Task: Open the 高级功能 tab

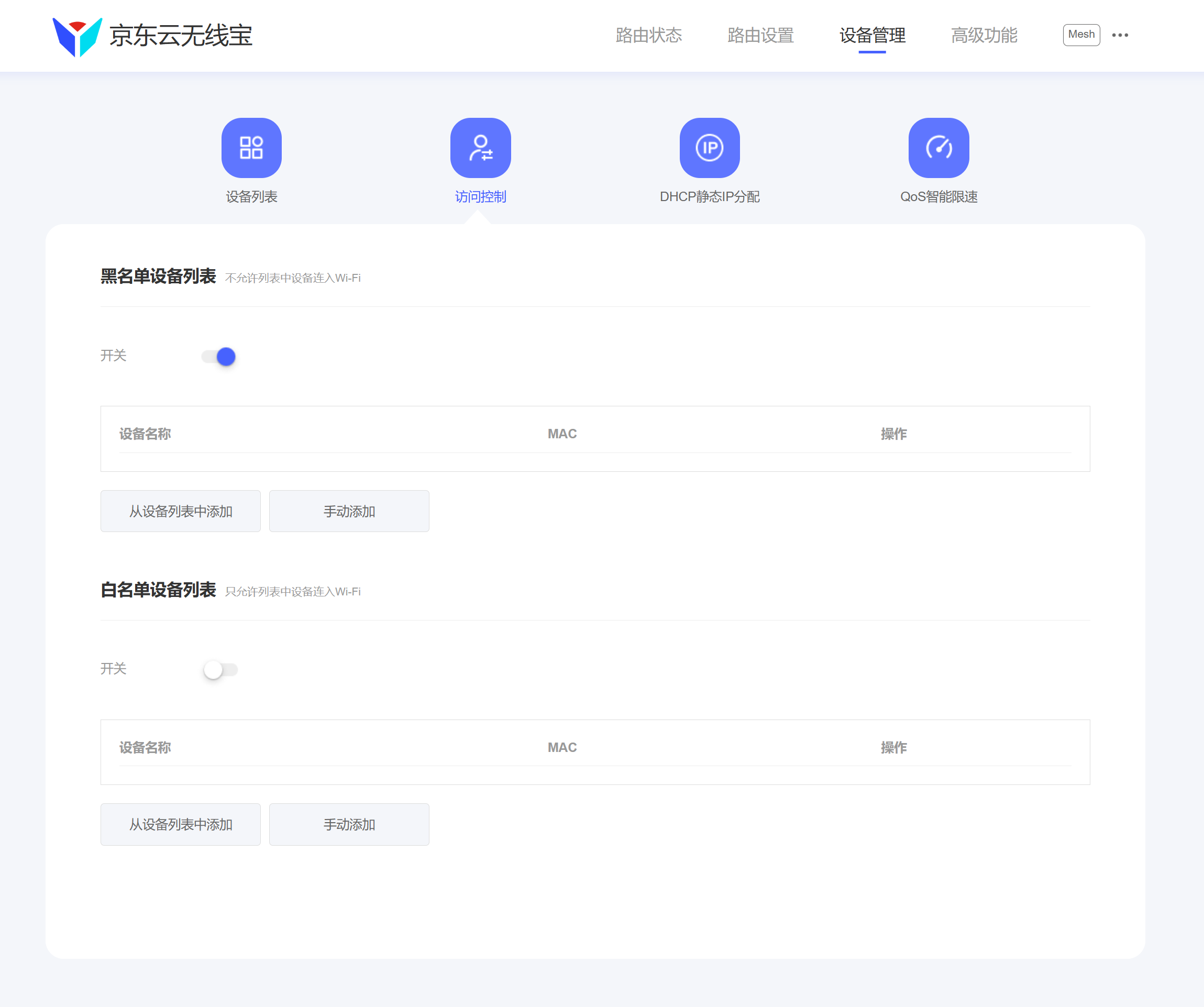Action: [985, 35]
